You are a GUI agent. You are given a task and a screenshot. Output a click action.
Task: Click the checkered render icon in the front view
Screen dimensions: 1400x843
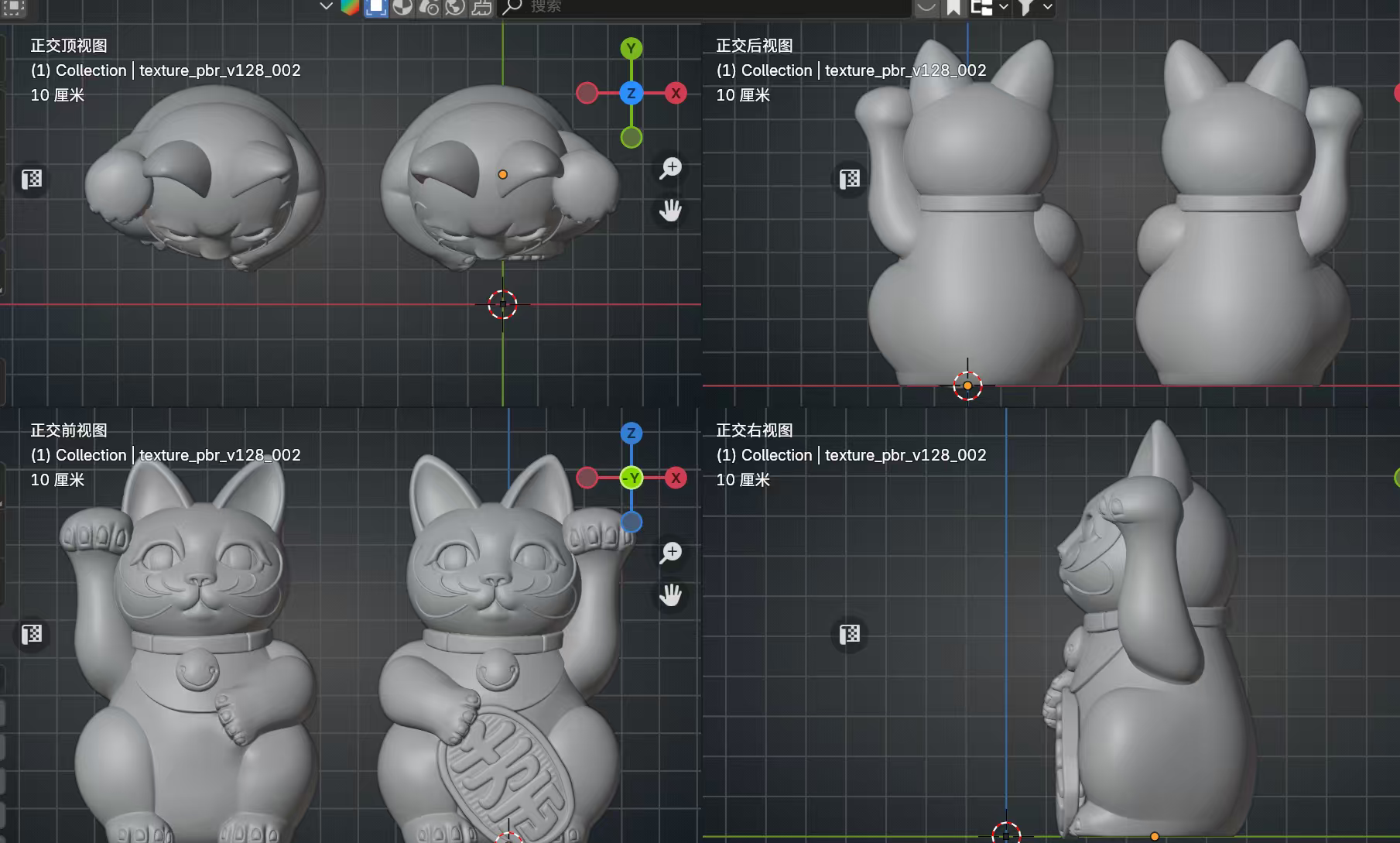click(x=32, y=634)
